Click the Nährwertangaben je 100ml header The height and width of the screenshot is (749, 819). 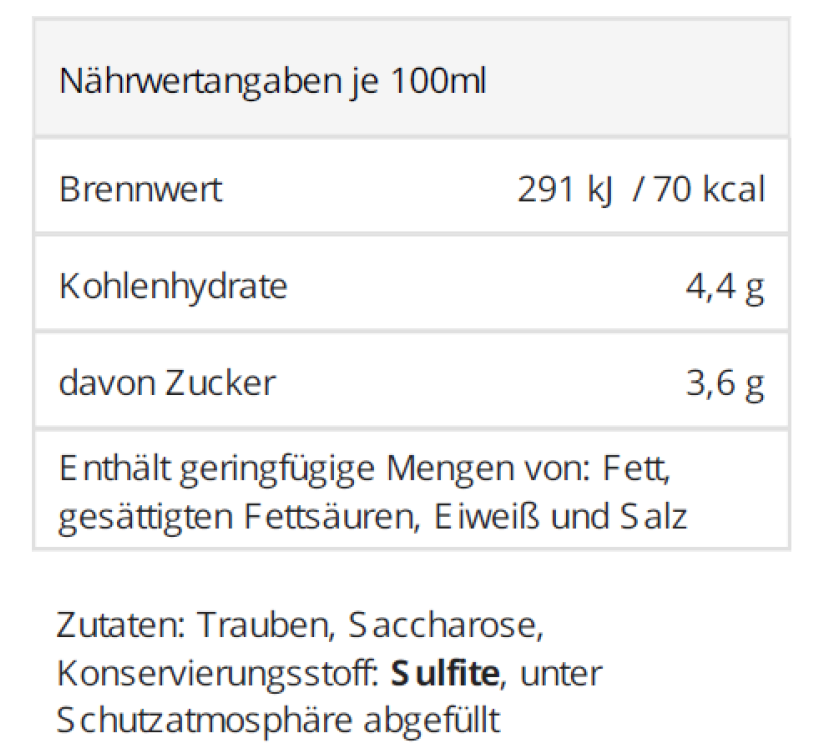[x=273, y=81]
